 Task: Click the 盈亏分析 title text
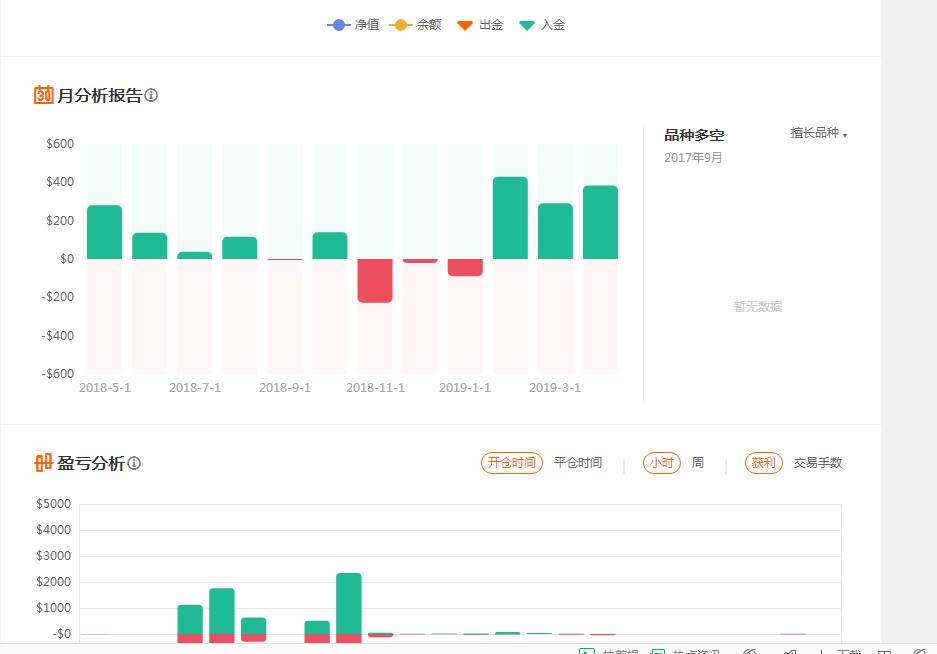91,463
